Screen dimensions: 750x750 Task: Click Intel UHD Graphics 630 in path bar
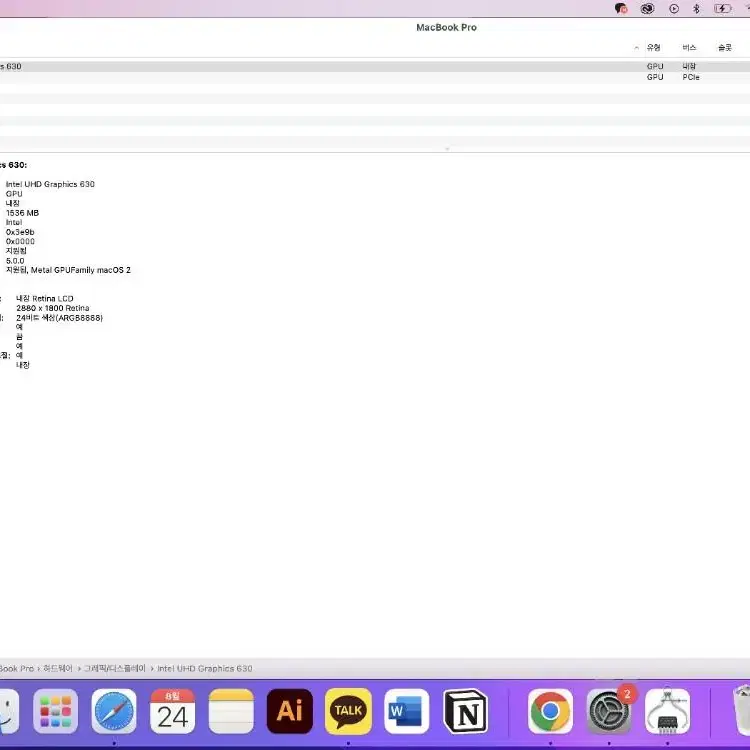(x=205, y=668)
